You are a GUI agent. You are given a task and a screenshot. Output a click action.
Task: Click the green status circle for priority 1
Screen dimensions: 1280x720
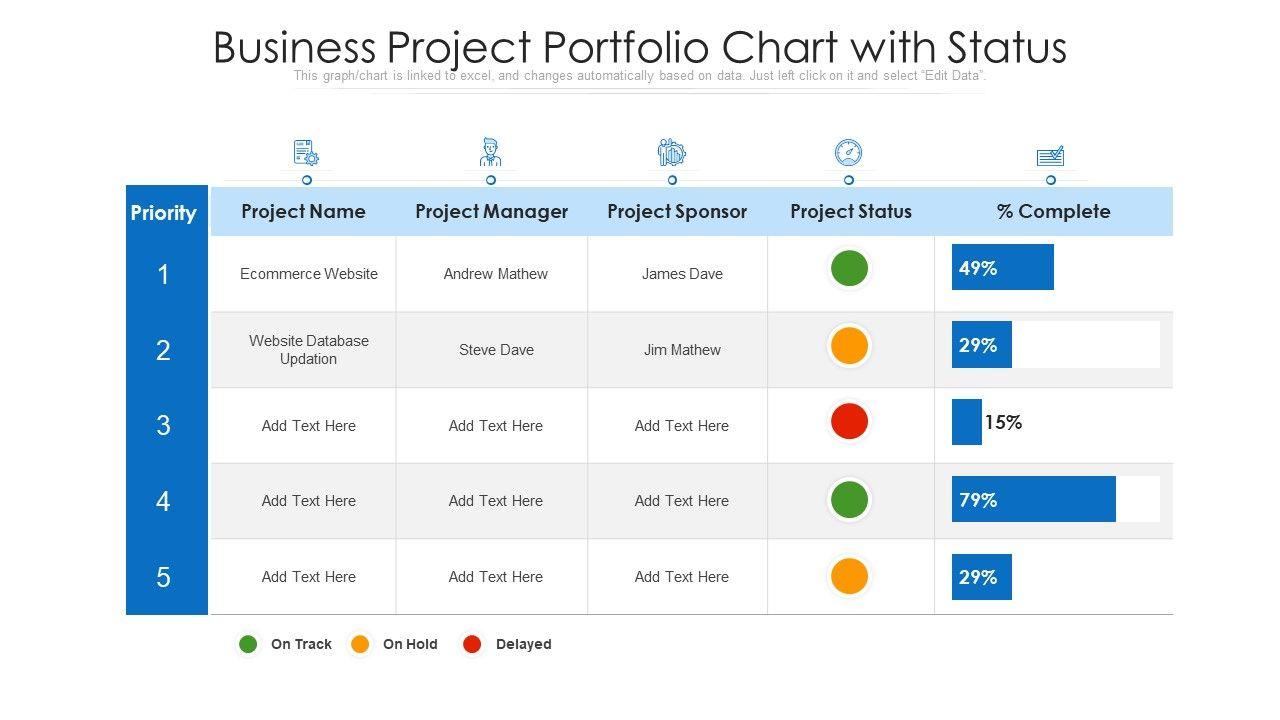(x=849, y=269)
